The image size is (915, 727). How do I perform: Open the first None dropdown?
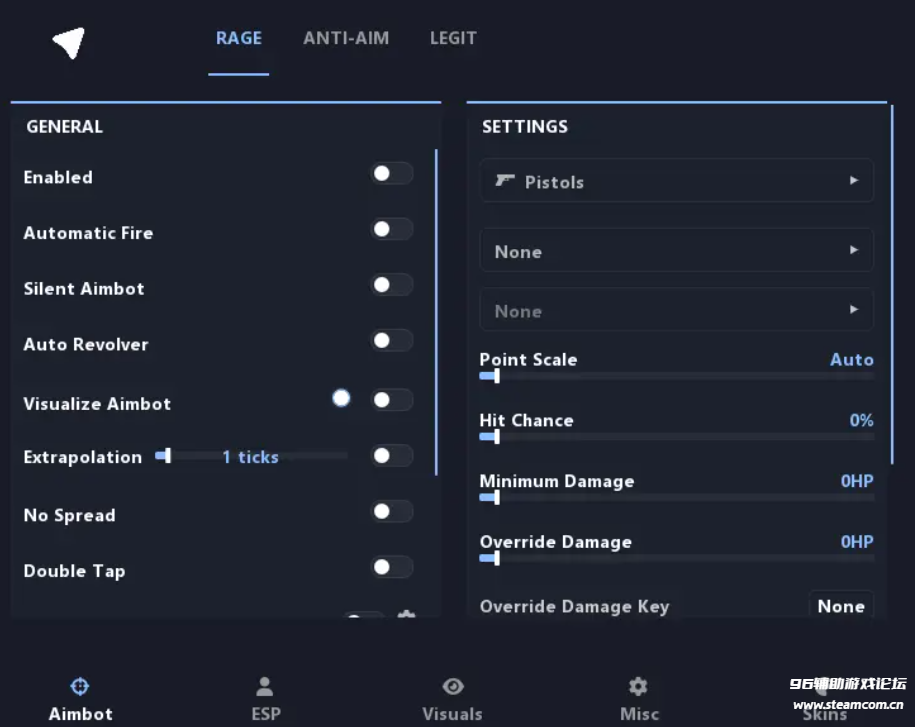(x=676, y=250)
